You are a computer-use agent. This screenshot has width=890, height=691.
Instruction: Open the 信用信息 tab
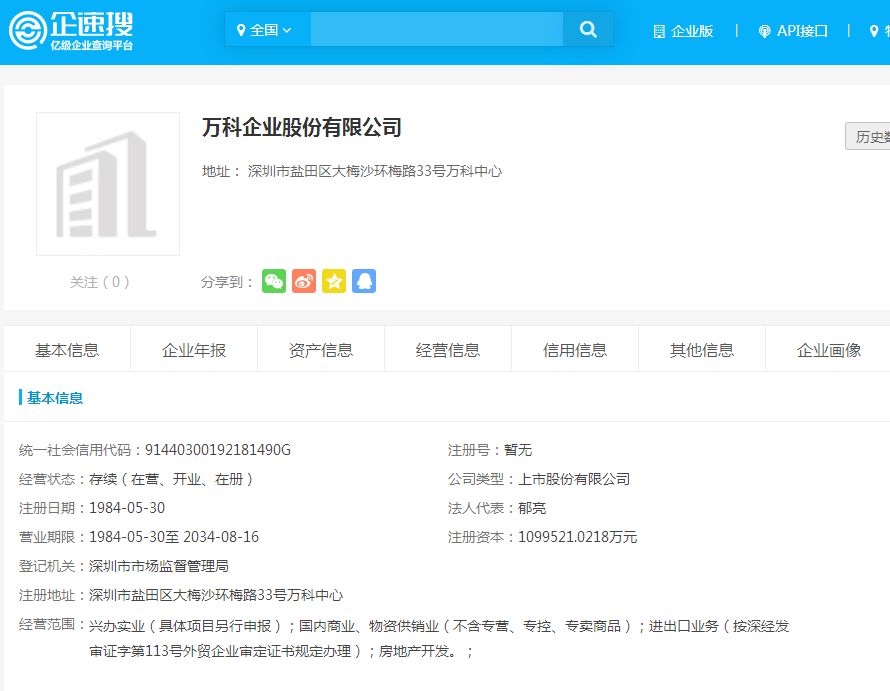click(x=574, y=349)
